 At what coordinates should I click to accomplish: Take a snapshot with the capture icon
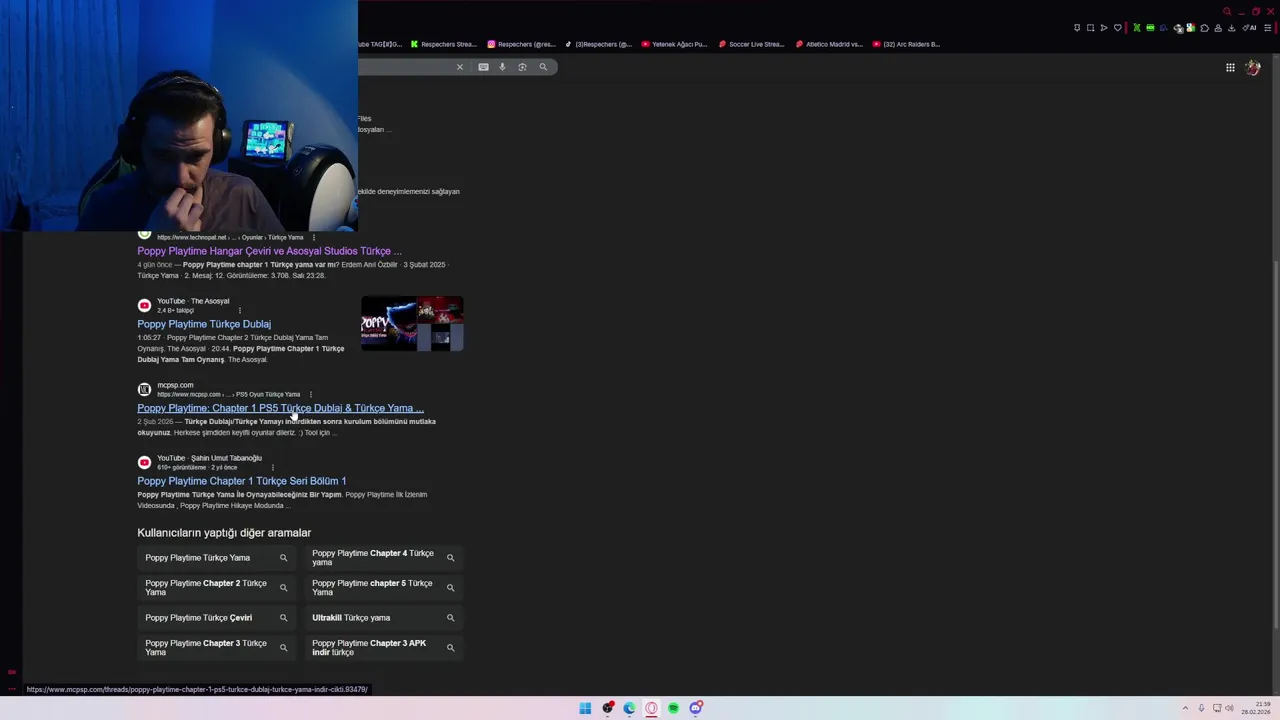[x=1091, y=28]
